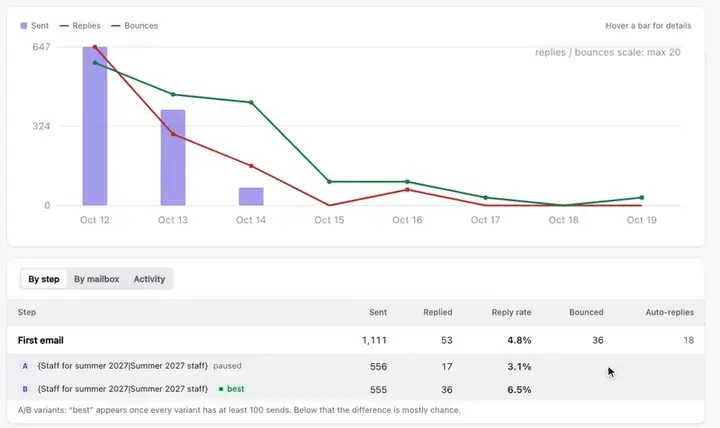Viewport: 720px width, 428px height.
Task: Click the Oct 16 bounces data point
Action: pyautogui.click(x=407, y=190)
